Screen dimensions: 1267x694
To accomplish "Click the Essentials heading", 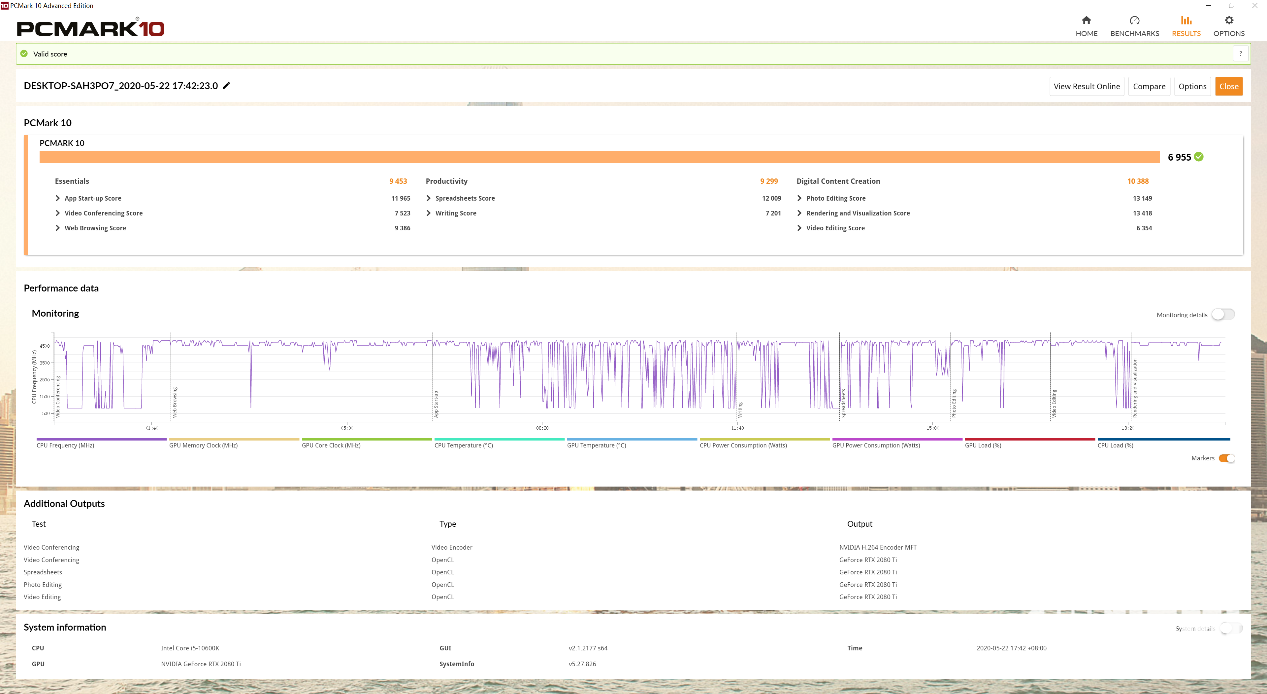I will coord(72,182).
